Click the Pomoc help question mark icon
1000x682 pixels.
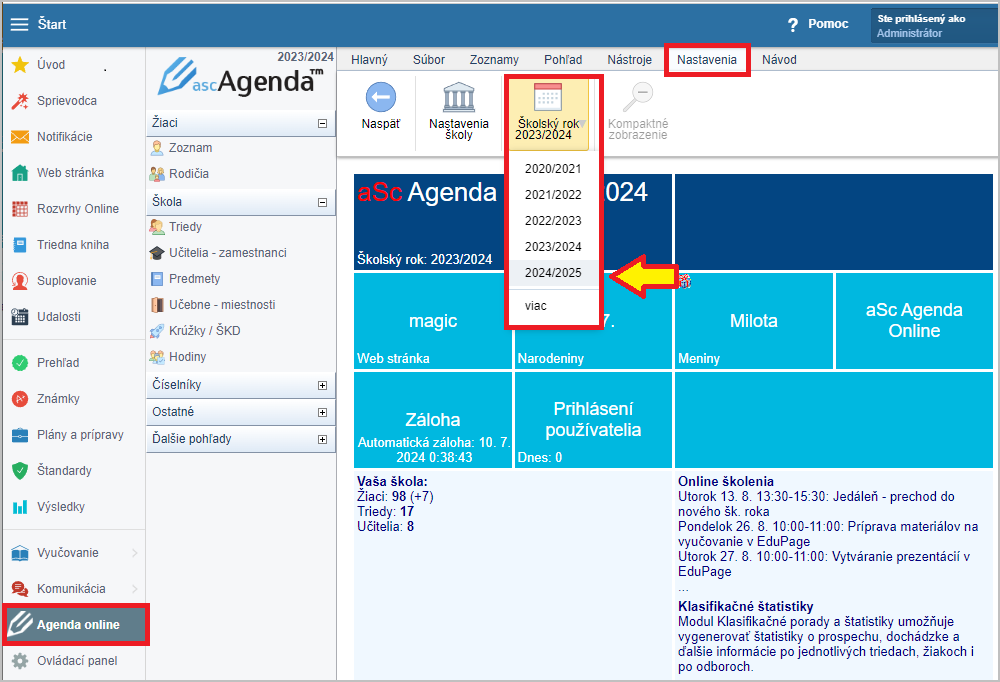[793, 24]
